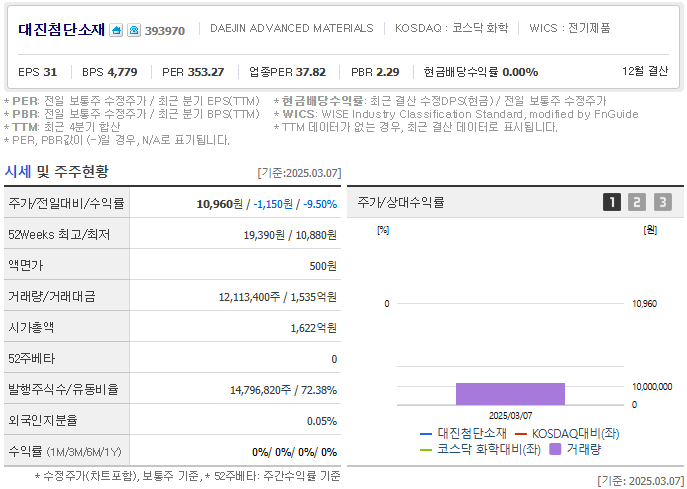
Task: Click the EPS 31 metric
Action: click(x=38, y=72)
